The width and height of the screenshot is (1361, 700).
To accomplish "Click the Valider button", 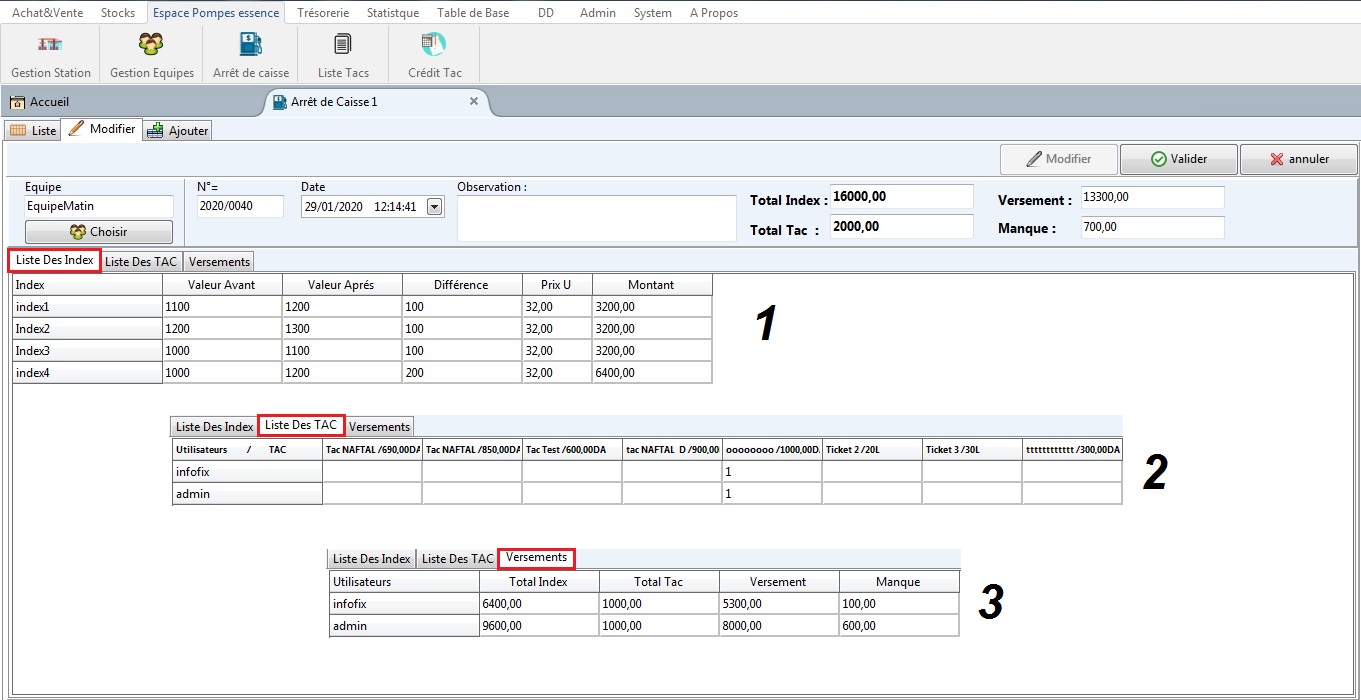I will click(1178, 159).
